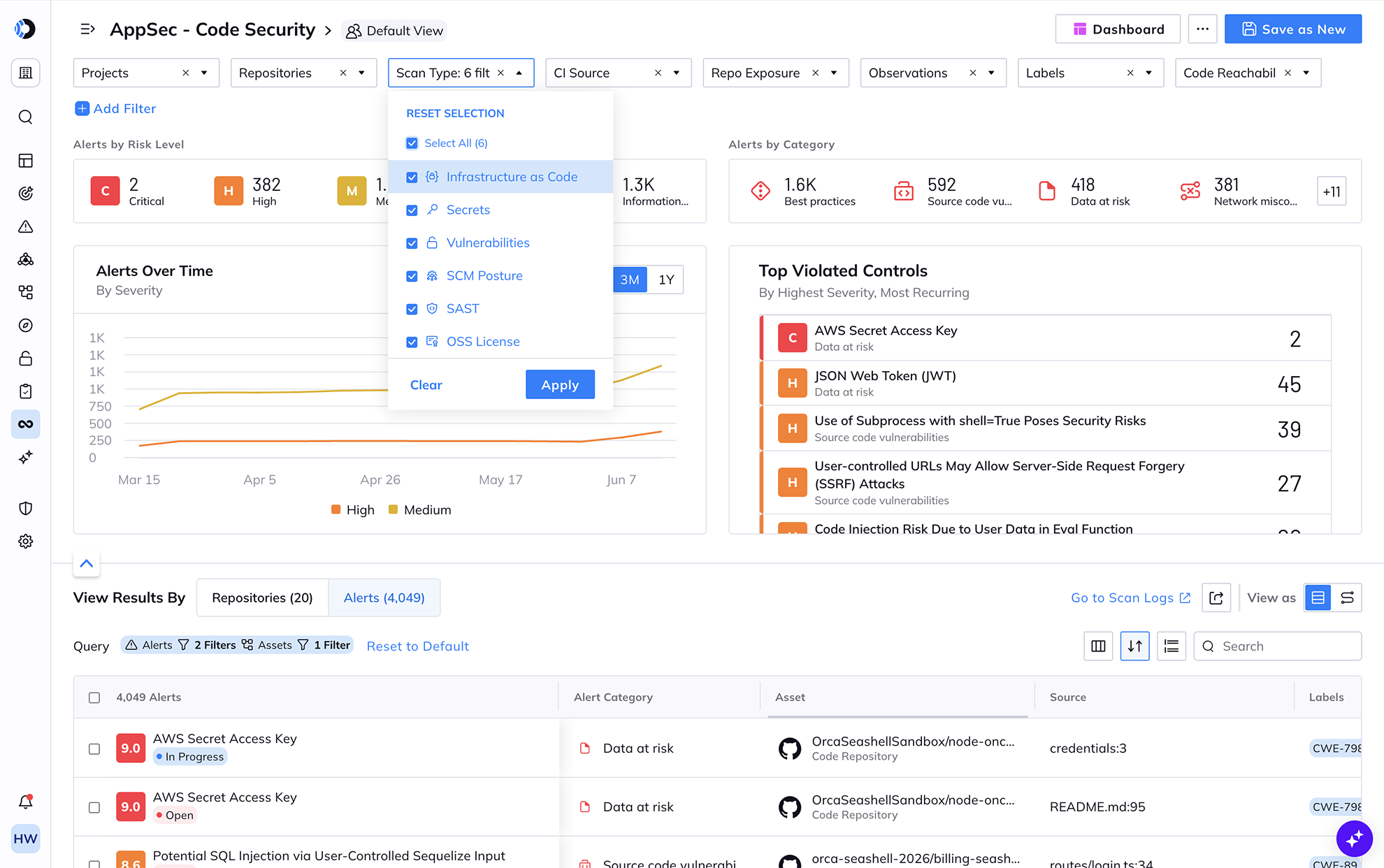This screenshot has height=868, width=1384.
Task: Show the +11 more categories
Action: click(x=1331, y=191)
